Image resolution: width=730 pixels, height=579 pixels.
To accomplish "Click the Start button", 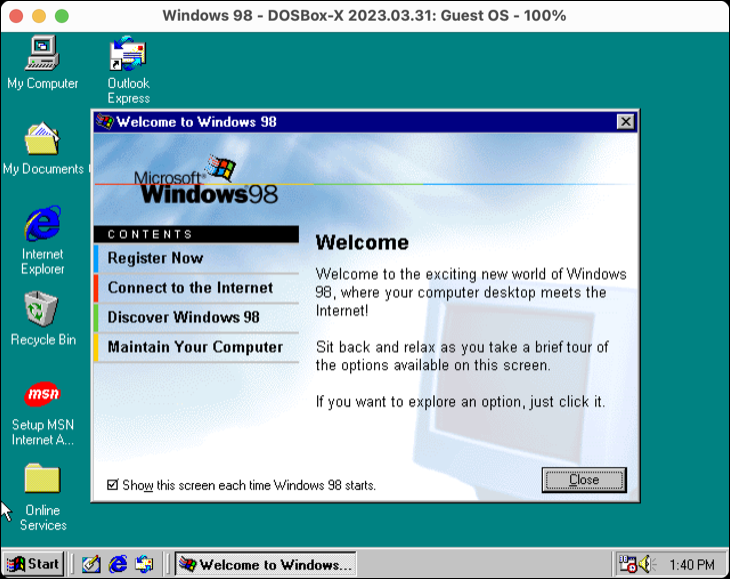I will pyautogui.click(x=34, y=564).
